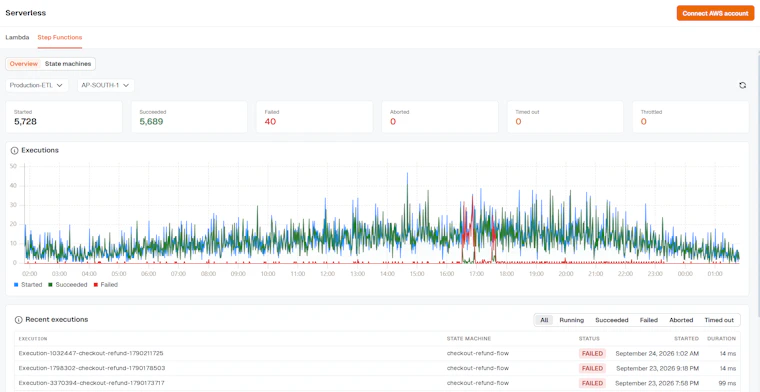Toggle the green Succeeded legend swatch
The height and width of the screenshot is (392, 760).
(49, 285)
